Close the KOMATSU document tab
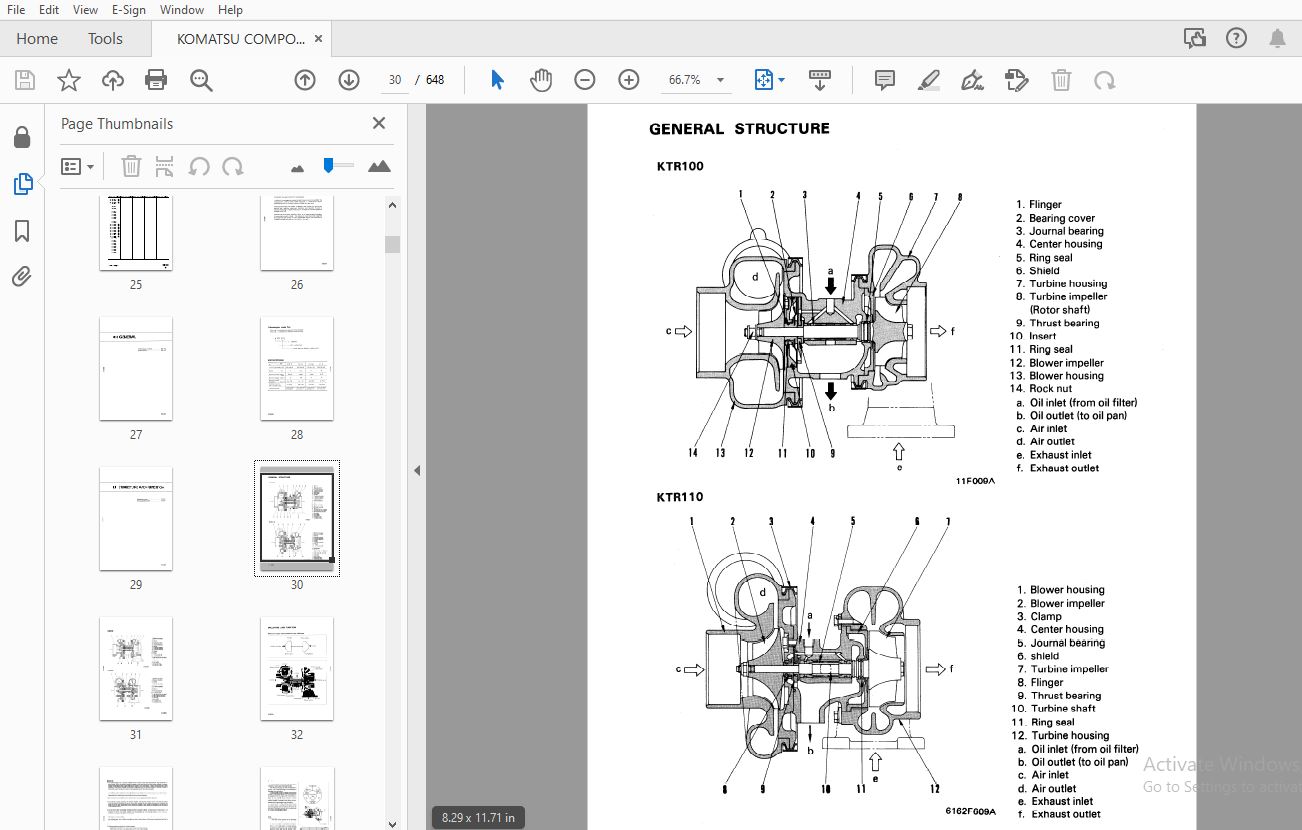The width and height of the screenshot is (1302, 830). (318, 38)
